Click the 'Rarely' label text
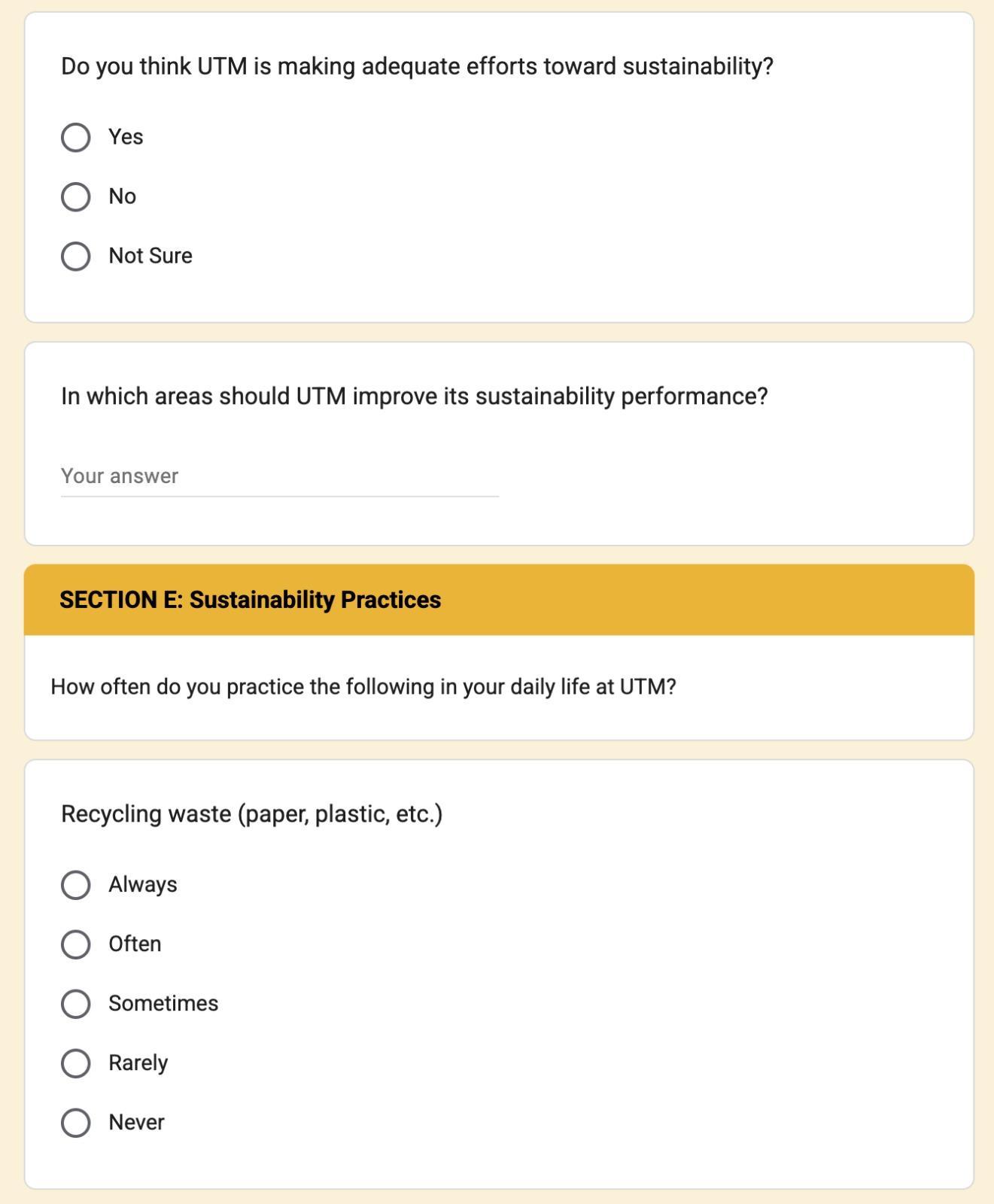Screen dimensions: 994x1204 tap(138, 1063)
